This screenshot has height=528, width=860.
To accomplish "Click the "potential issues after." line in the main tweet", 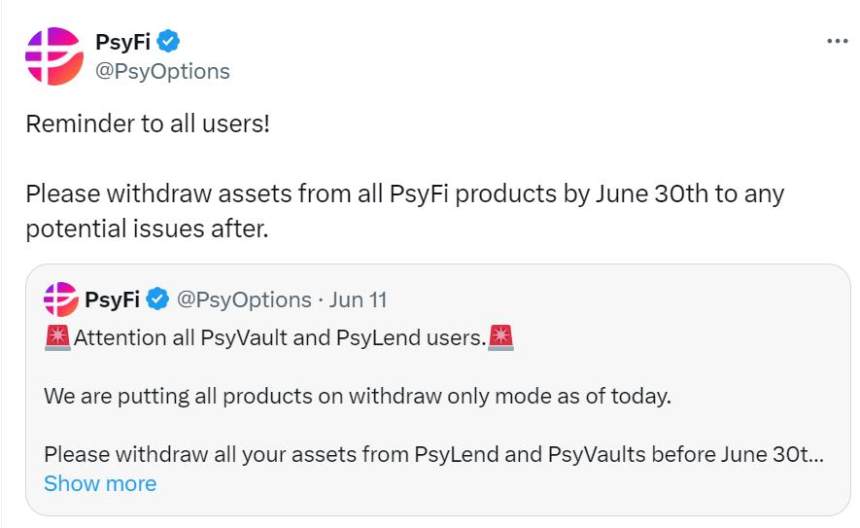I will tap(147, 228).
